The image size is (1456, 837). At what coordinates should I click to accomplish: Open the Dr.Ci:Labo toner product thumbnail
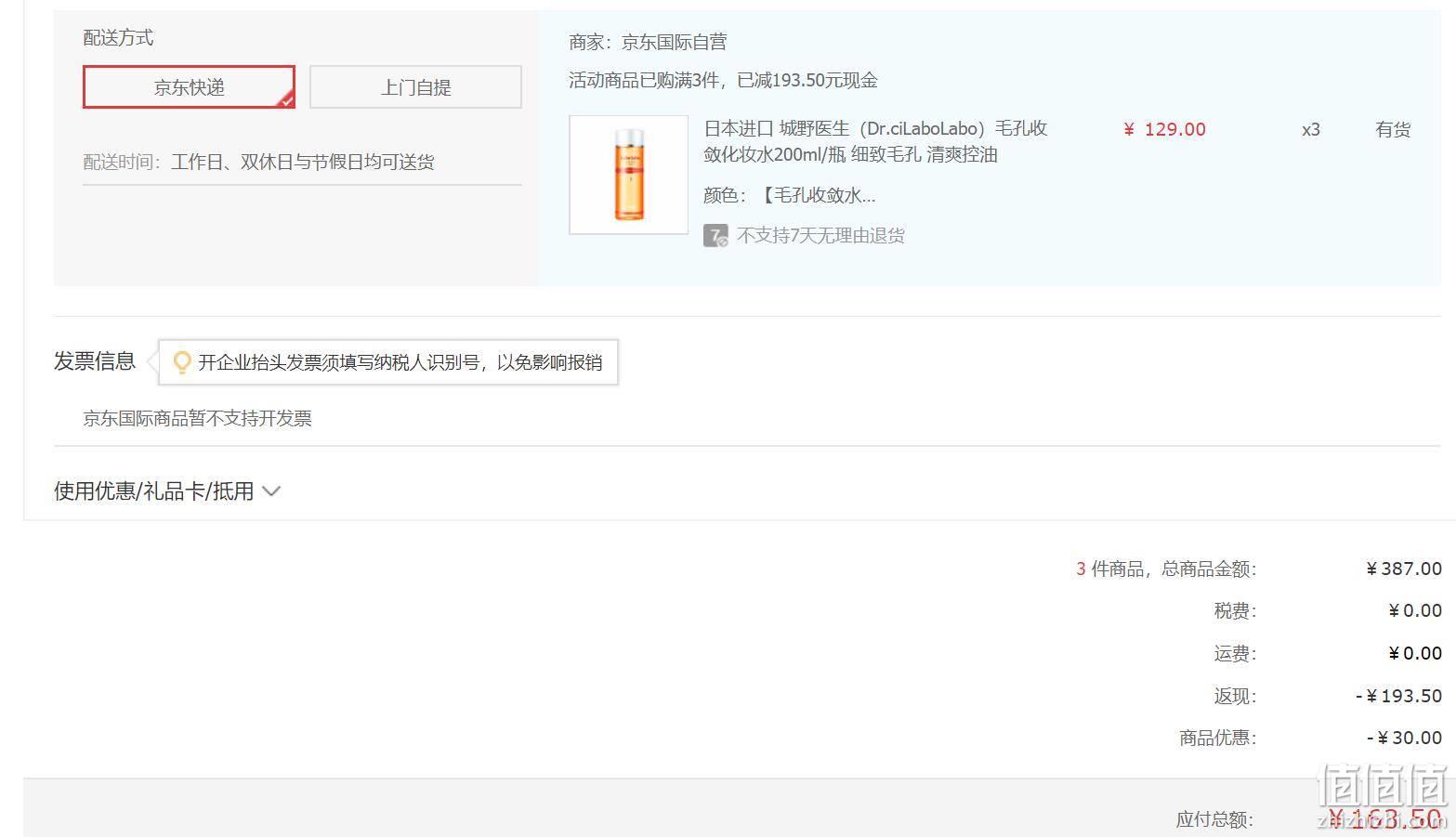pyautogui.click(x=629, y=175)
